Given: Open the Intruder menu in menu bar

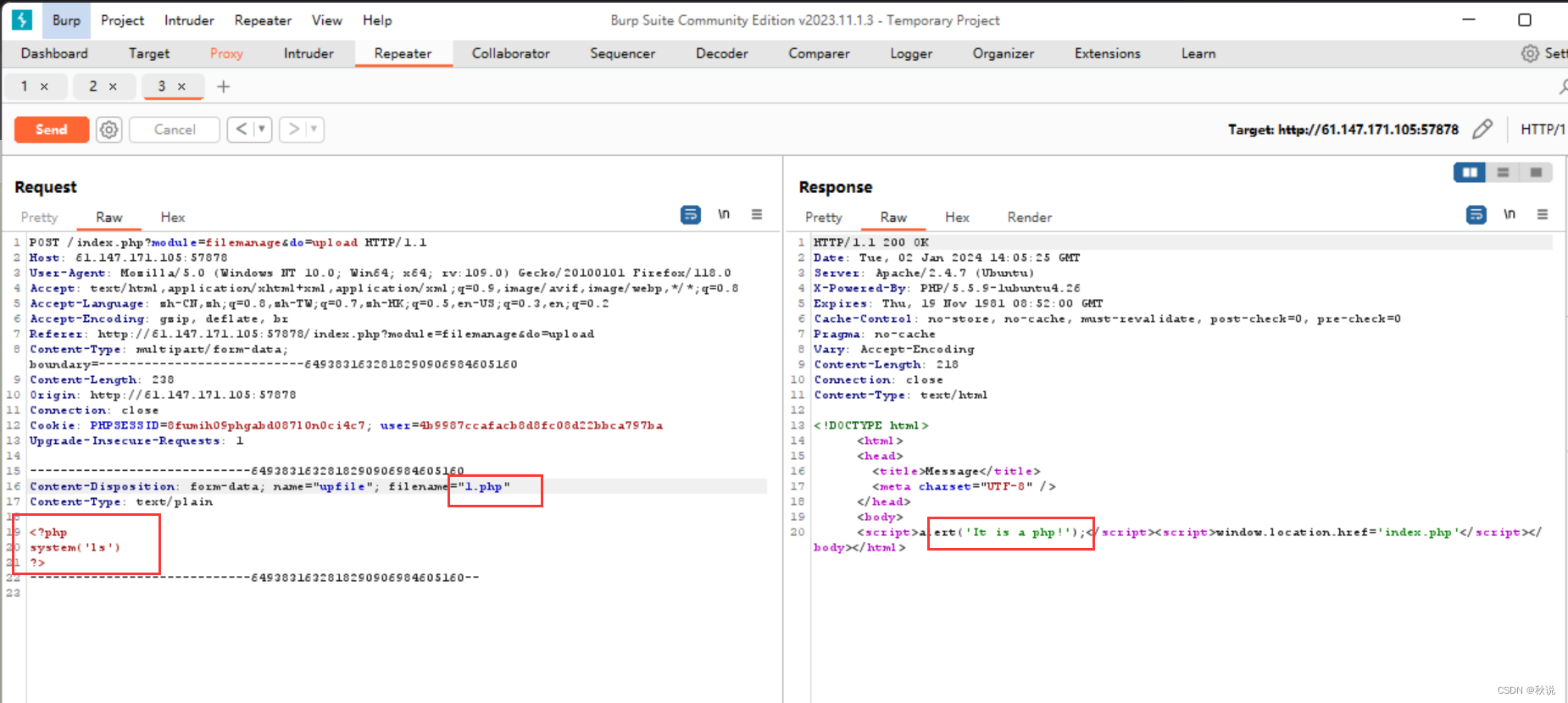Looking at the screenshot, I should tap(189, 20).
